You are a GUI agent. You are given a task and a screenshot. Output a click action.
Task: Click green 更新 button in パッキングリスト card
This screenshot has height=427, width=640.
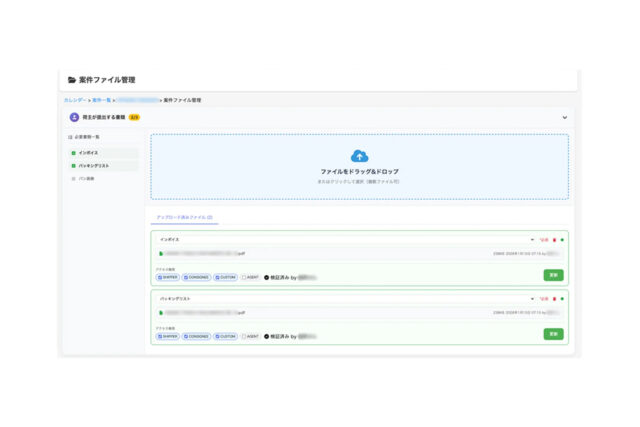coord(553,334)
